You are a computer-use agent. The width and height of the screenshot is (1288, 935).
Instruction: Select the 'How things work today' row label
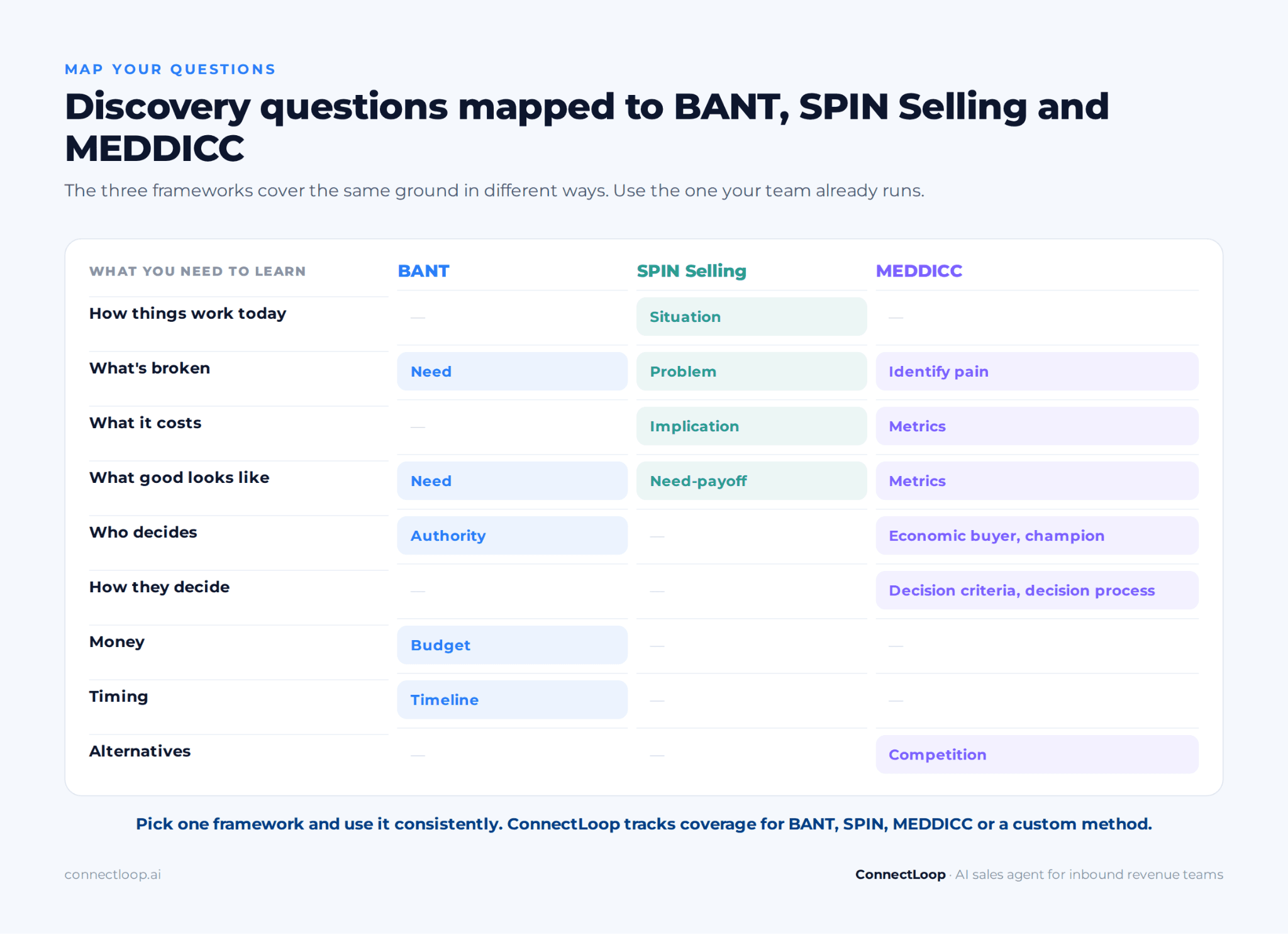click(x=187, y=314)
